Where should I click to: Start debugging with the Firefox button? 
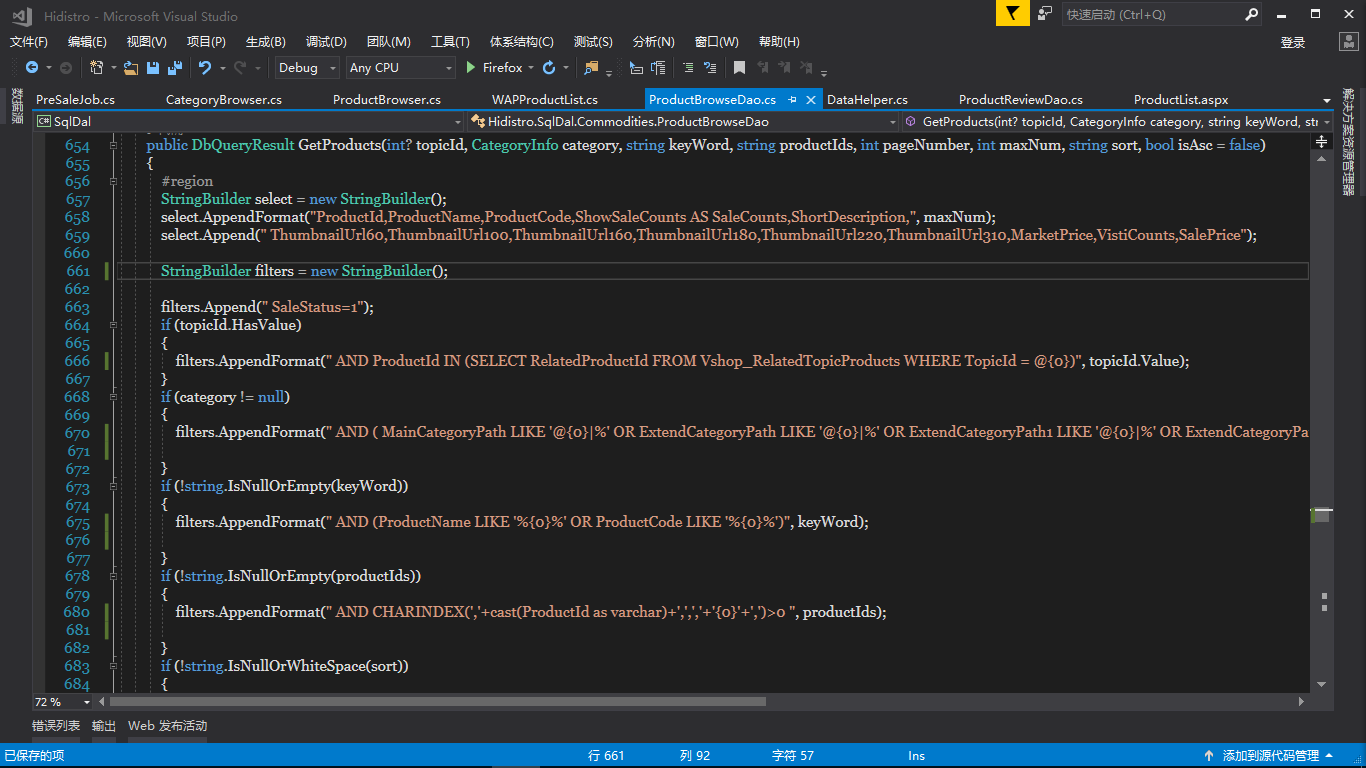click(495, 68)
